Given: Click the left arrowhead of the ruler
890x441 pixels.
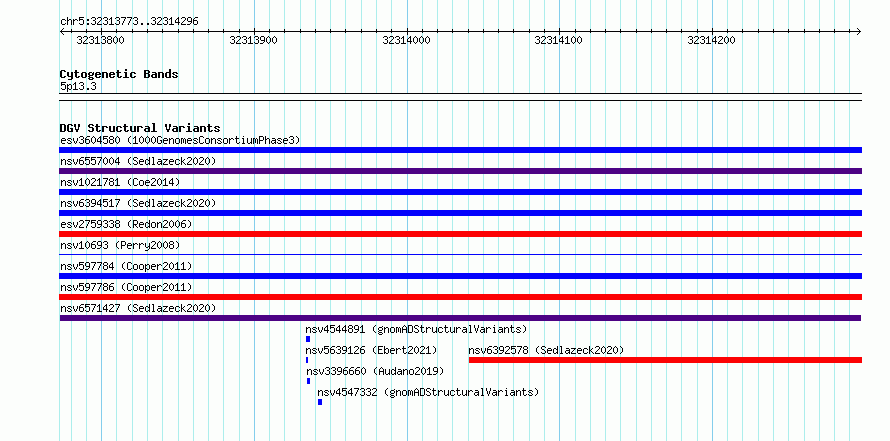Looking at the screenshot, I should pos(62,31).
